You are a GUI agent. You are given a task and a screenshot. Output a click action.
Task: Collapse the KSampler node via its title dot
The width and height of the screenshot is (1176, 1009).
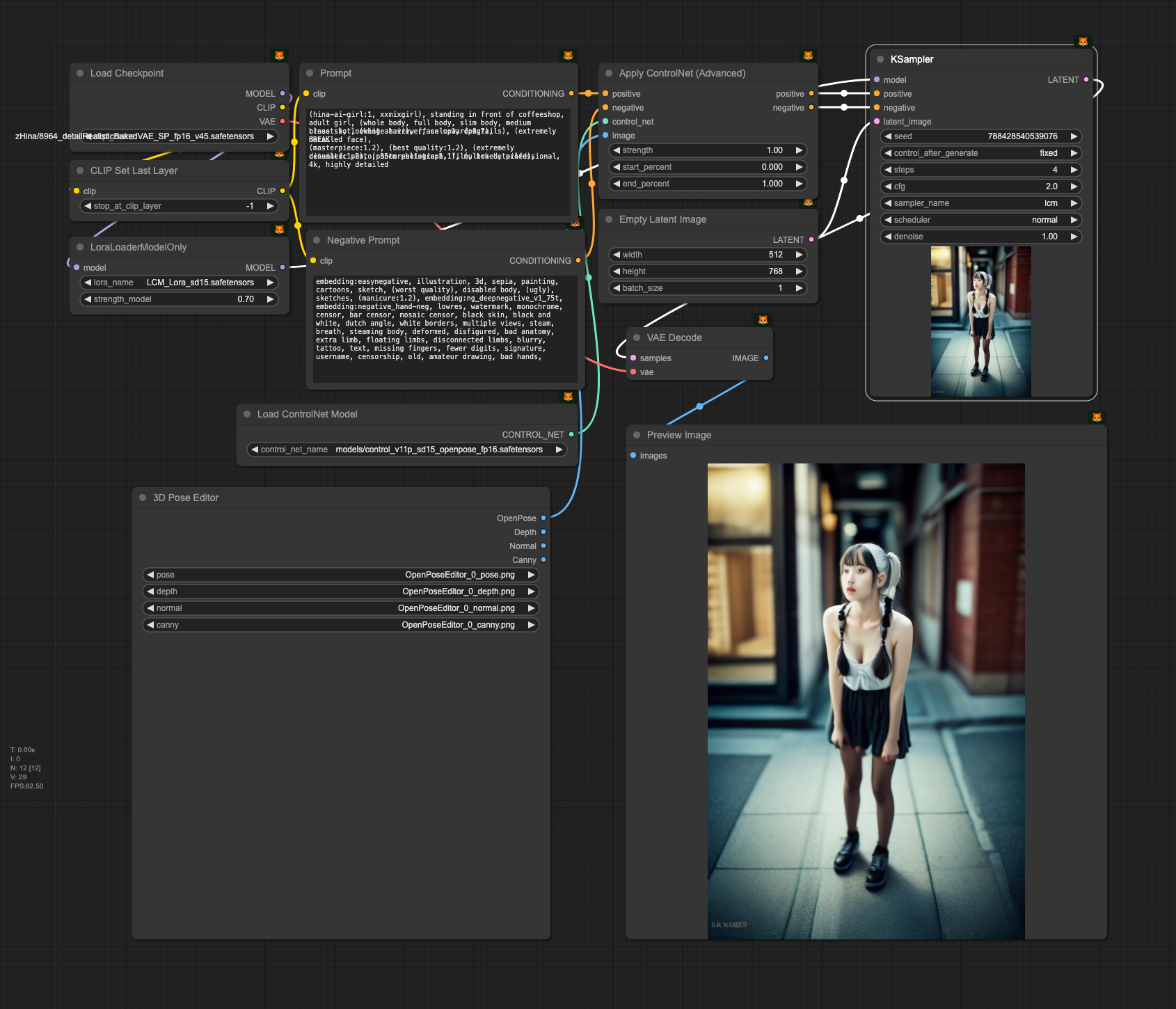[x=880, y=59]
